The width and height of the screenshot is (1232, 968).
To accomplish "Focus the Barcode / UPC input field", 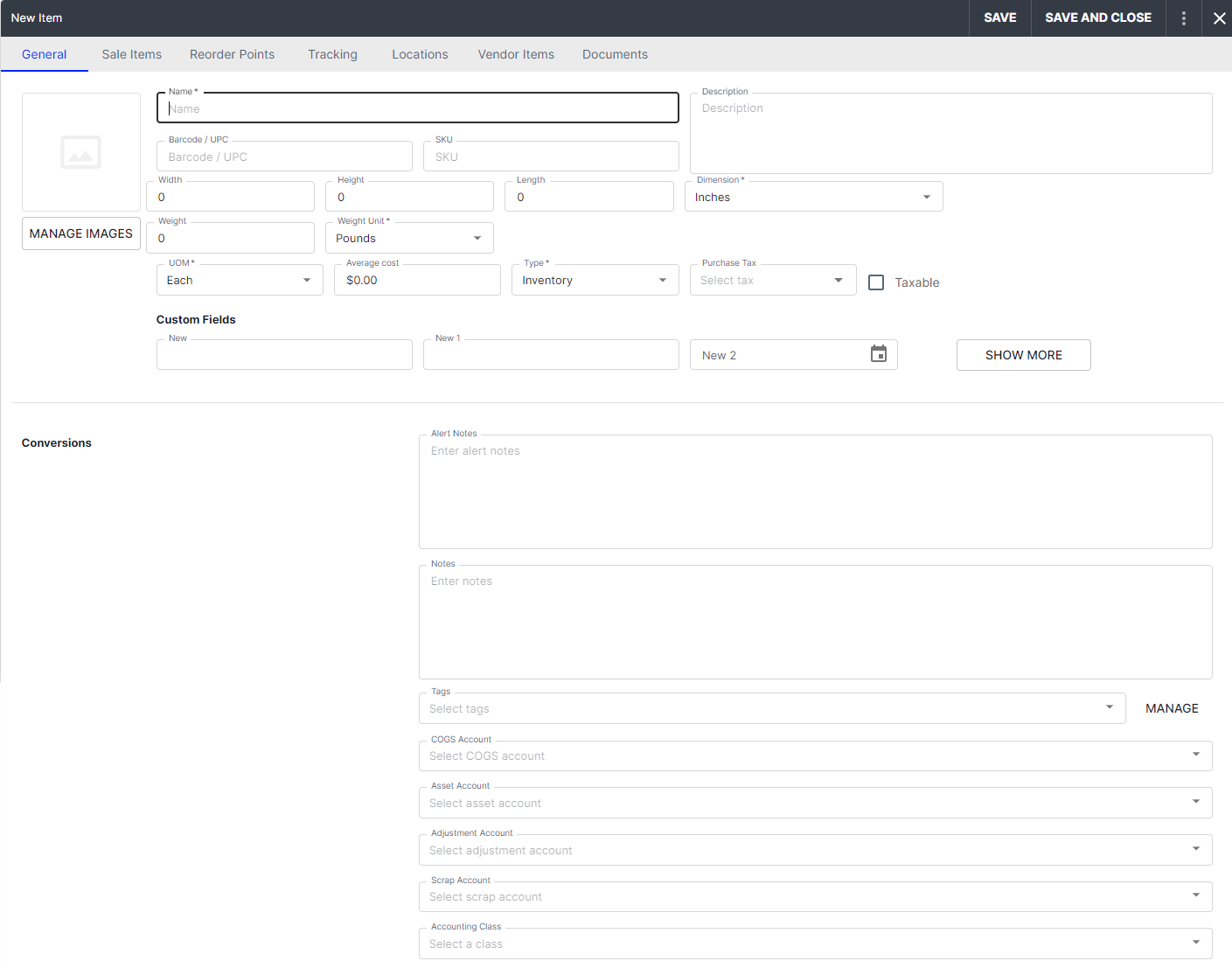I will coord(284,157).
